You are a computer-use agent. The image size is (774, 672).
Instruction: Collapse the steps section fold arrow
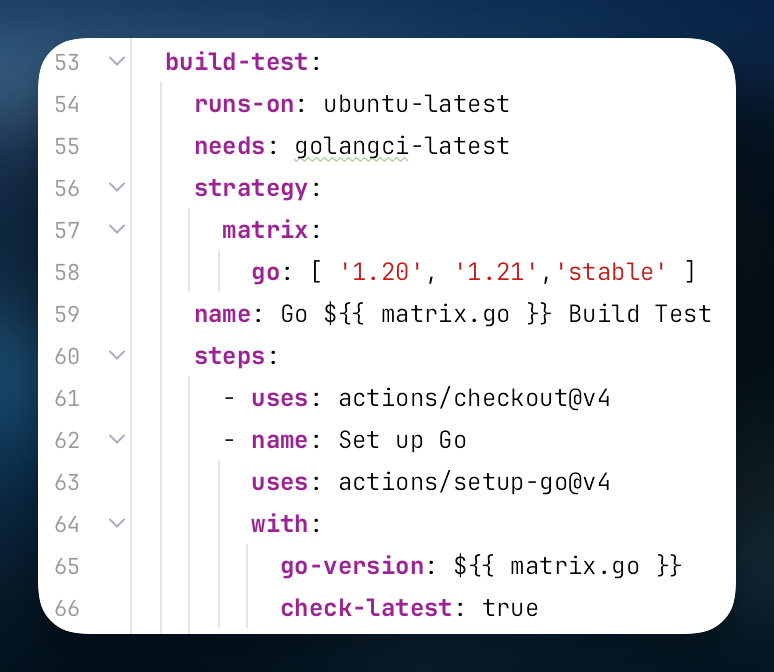(x=117, y=356)
